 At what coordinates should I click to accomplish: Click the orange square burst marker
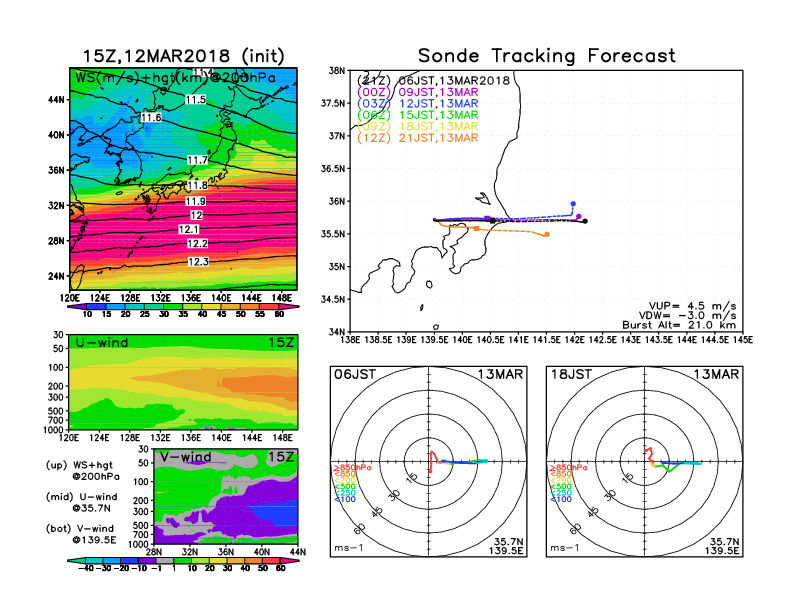coord(476,229)
